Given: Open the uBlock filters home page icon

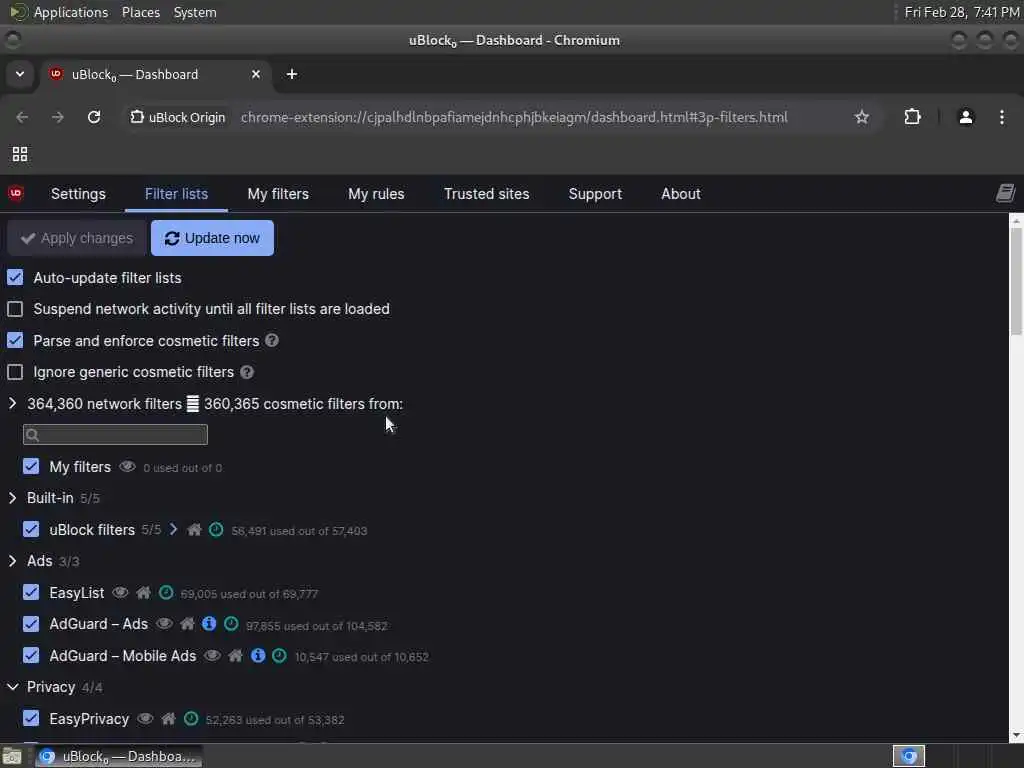Looking at the screenshot, I should click(x=194, y=530).
